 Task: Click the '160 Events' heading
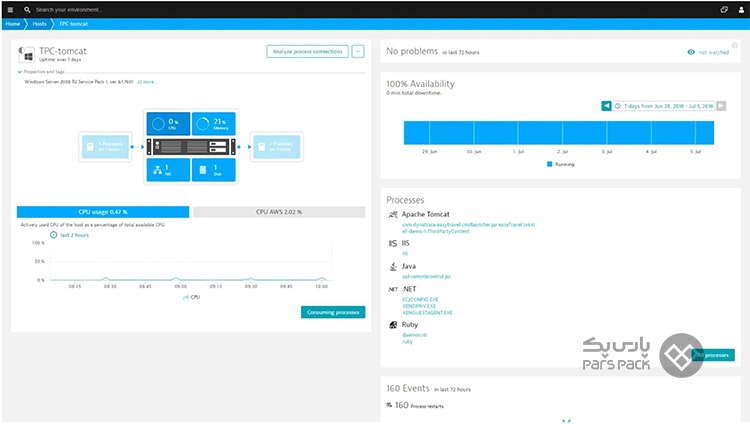[408, 388]
